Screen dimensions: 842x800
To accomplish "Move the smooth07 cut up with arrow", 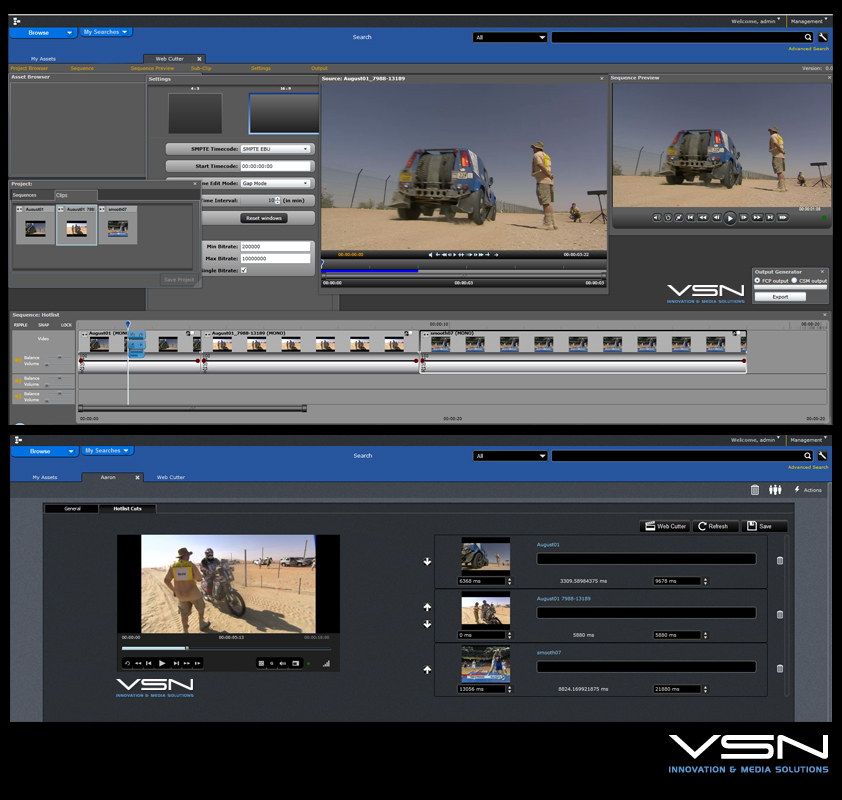I will pos(427,670).
